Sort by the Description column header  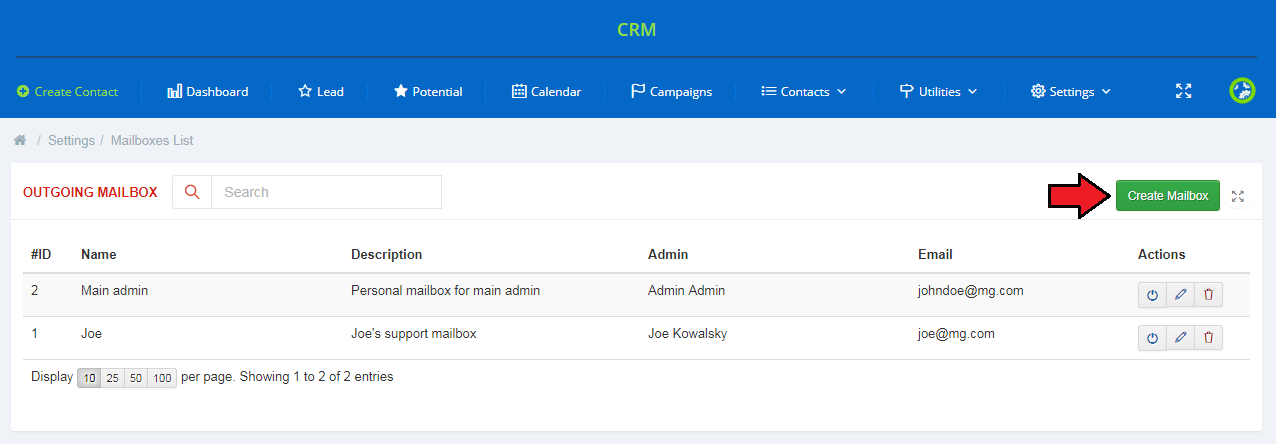(387, 255)
